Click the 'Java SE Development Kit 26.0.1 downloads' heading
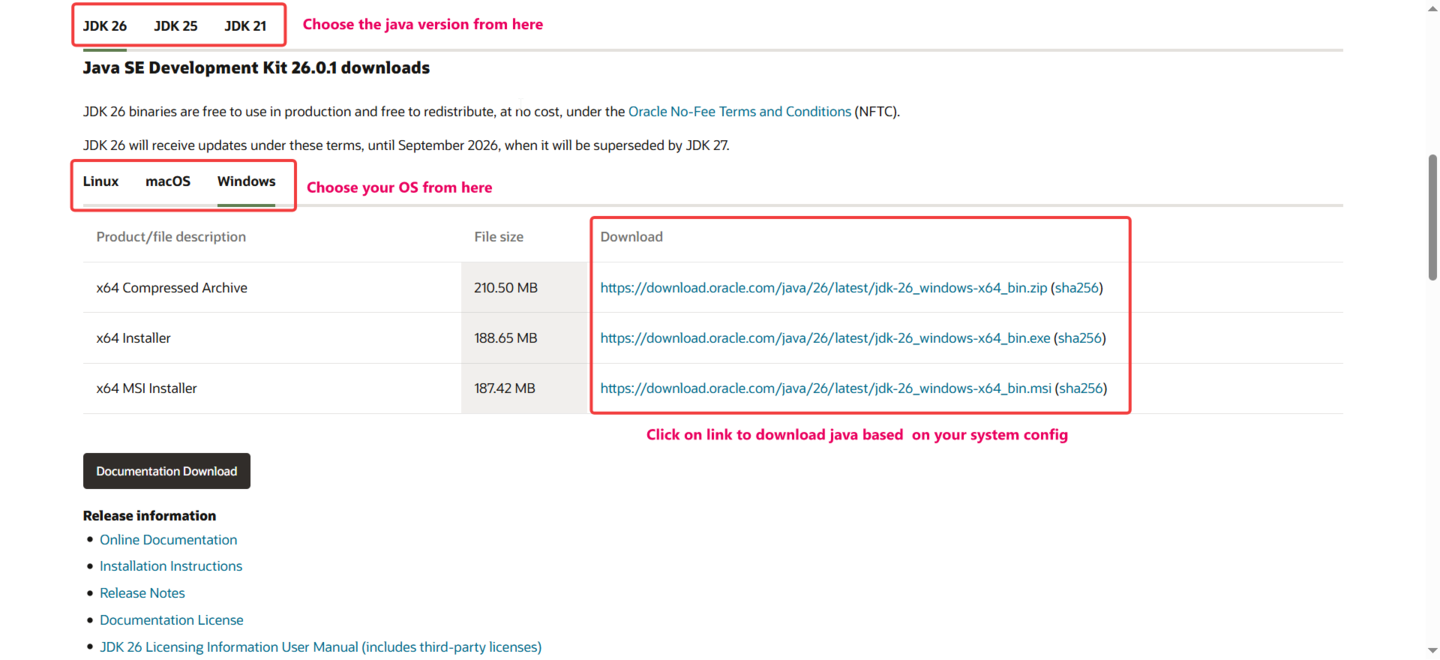This screenshot has width=1440, height=660. pyautogui.click(x=256, y=68)
